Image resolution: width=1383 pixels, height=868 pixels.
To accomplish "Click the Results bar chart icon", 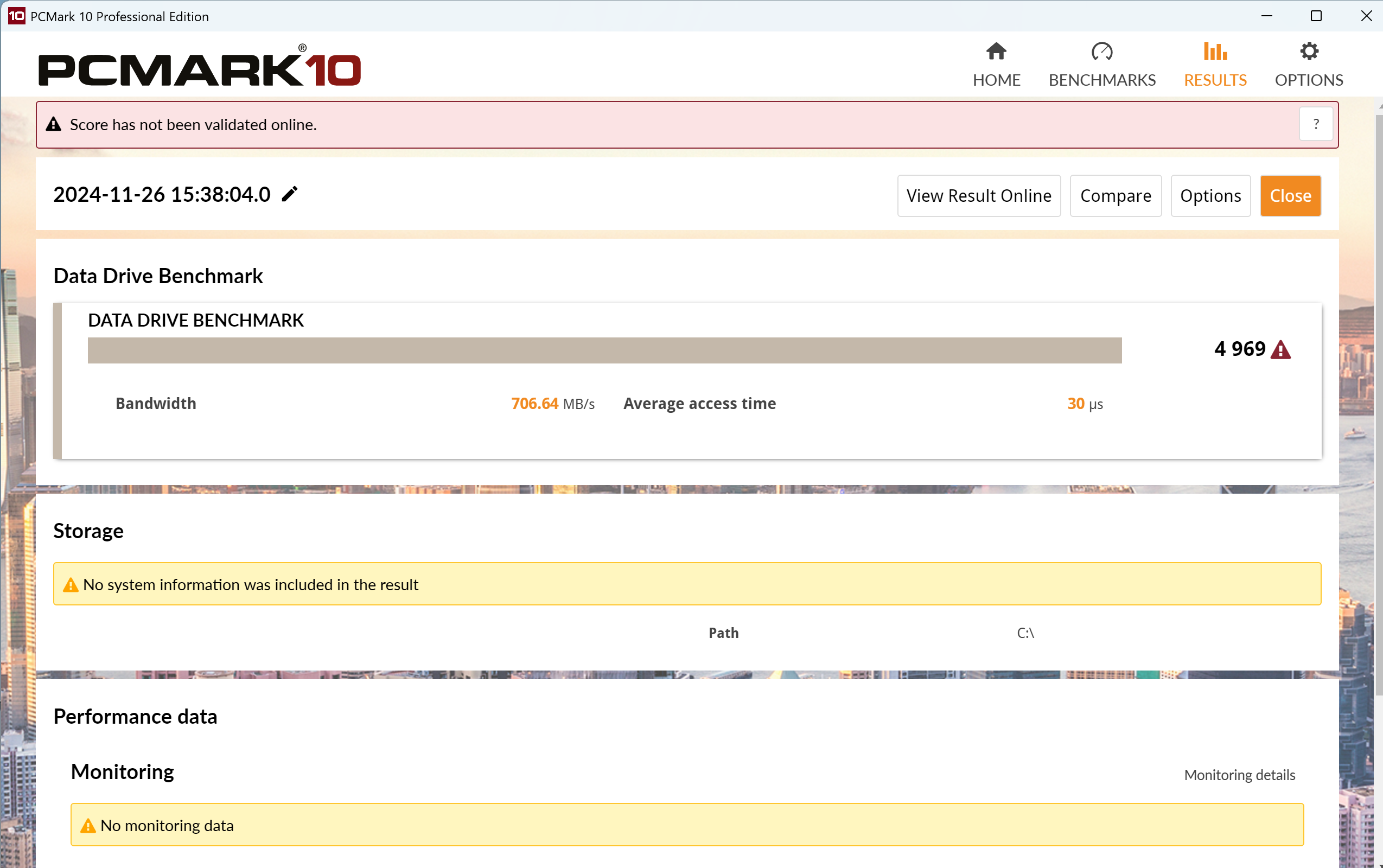I will pyautogui.click(x=1215, y=52).
